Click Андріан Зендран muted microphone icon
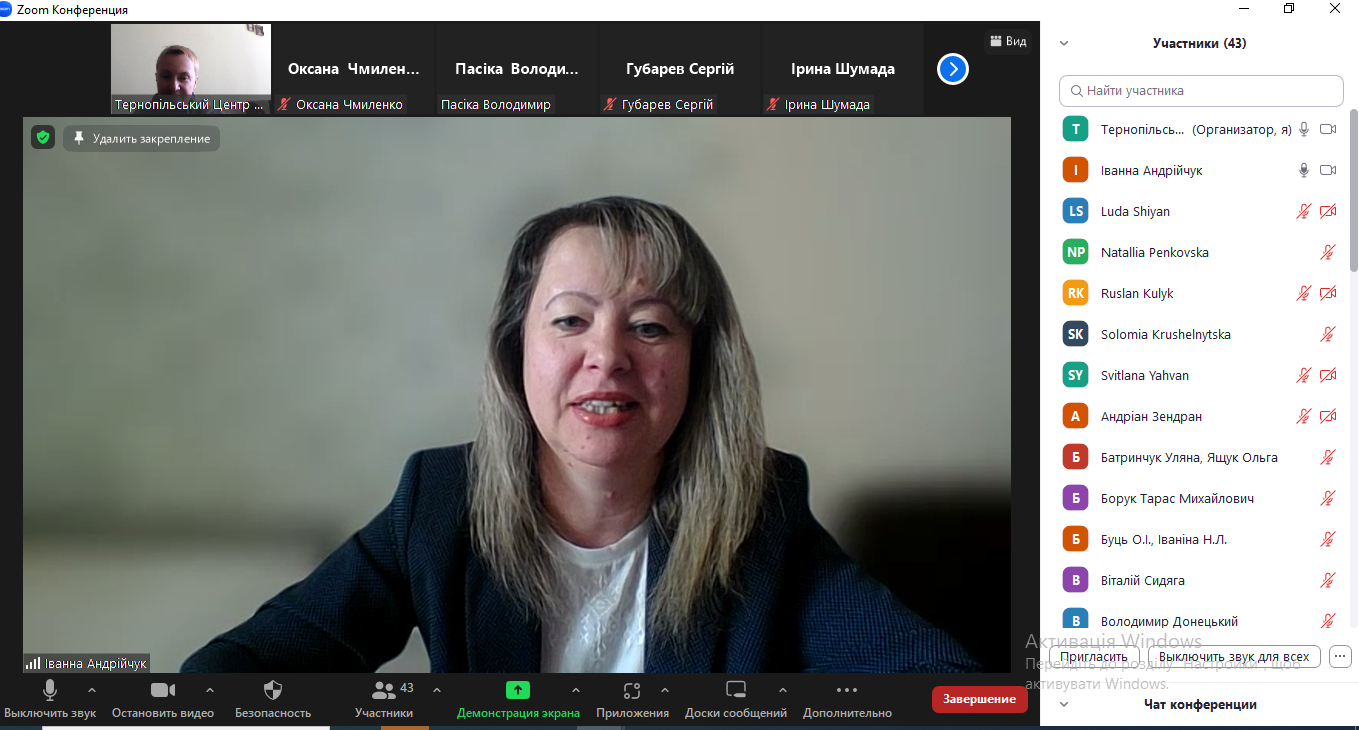The width and height of the screenshot is (1359, 730). [1304, 416]
